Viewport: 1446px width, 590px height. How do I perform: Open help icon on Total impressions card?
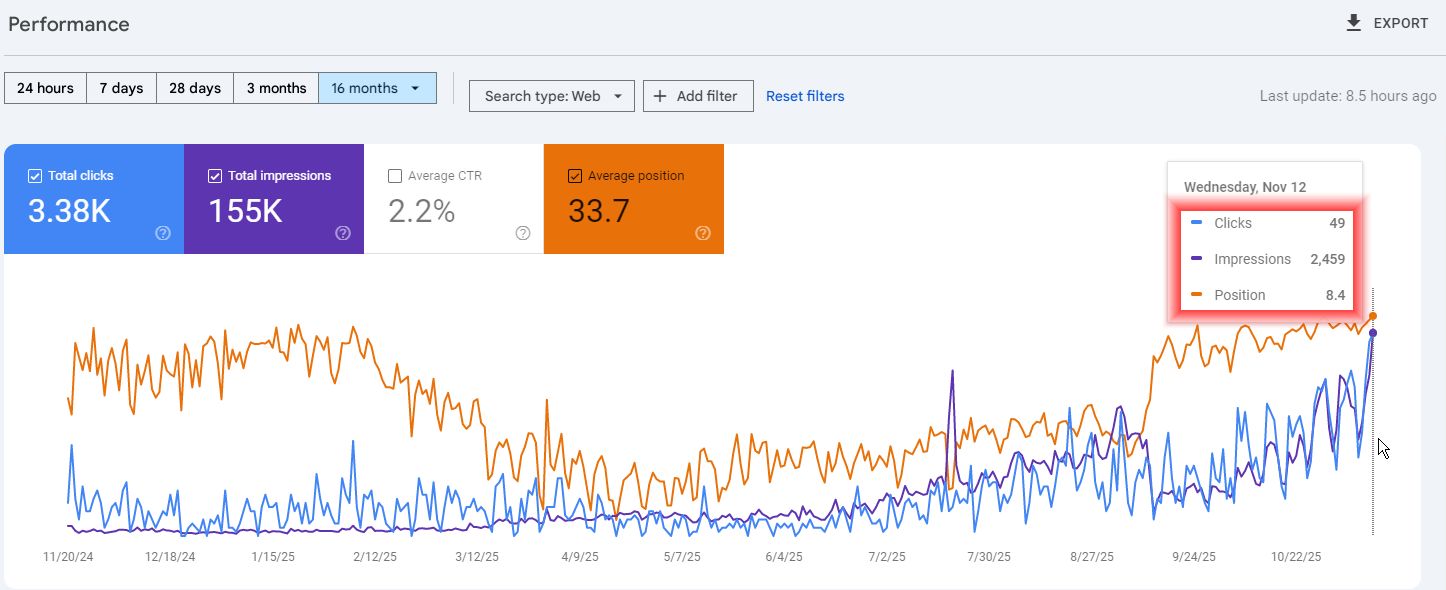343,233
